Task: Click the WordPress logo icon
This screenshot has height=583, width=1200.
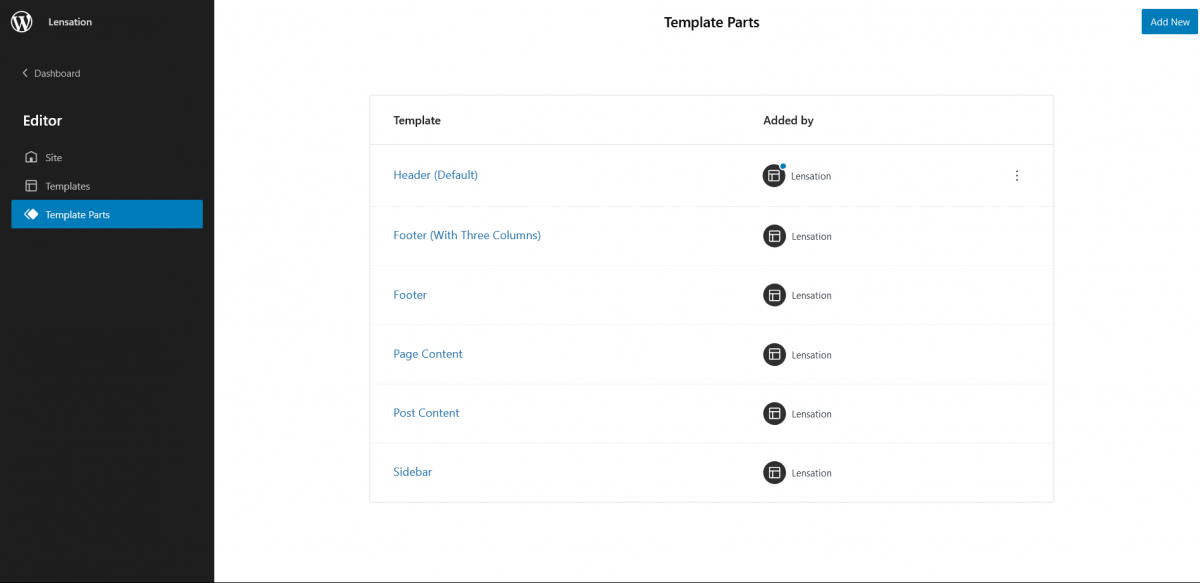Action: pyautogui.click(x=22, y=22)
